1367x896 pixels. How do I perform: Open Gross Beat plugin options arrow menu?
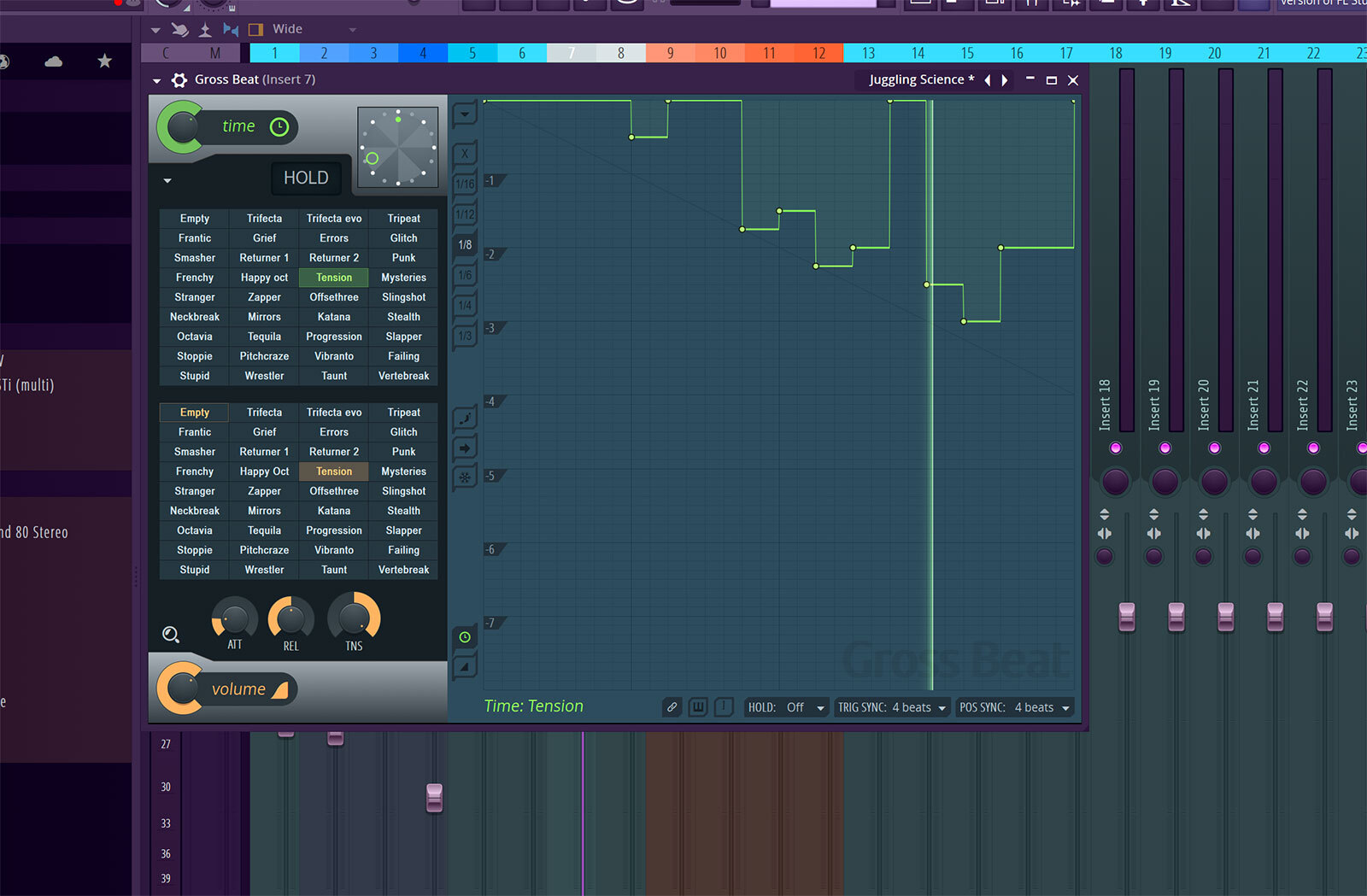(x=156, y=80)
